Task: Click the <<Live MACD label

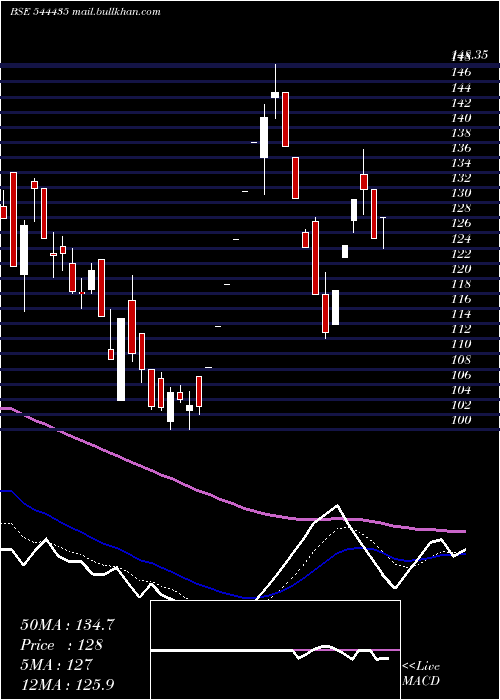Action: [421, 673]
